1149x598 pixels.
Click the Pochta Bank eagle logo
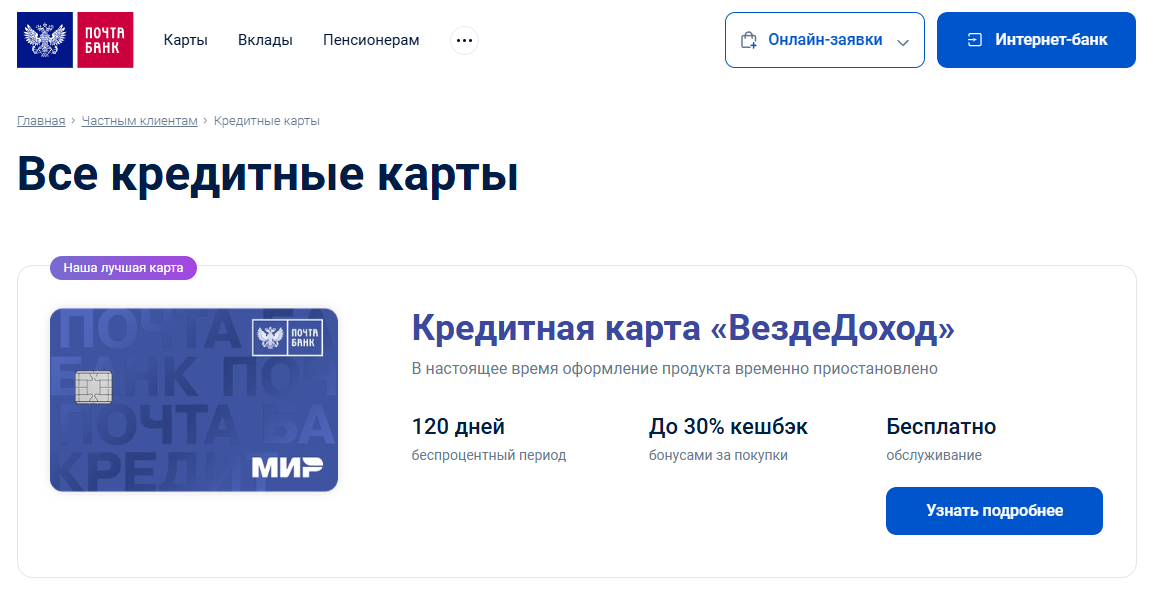tap(45, 40)
